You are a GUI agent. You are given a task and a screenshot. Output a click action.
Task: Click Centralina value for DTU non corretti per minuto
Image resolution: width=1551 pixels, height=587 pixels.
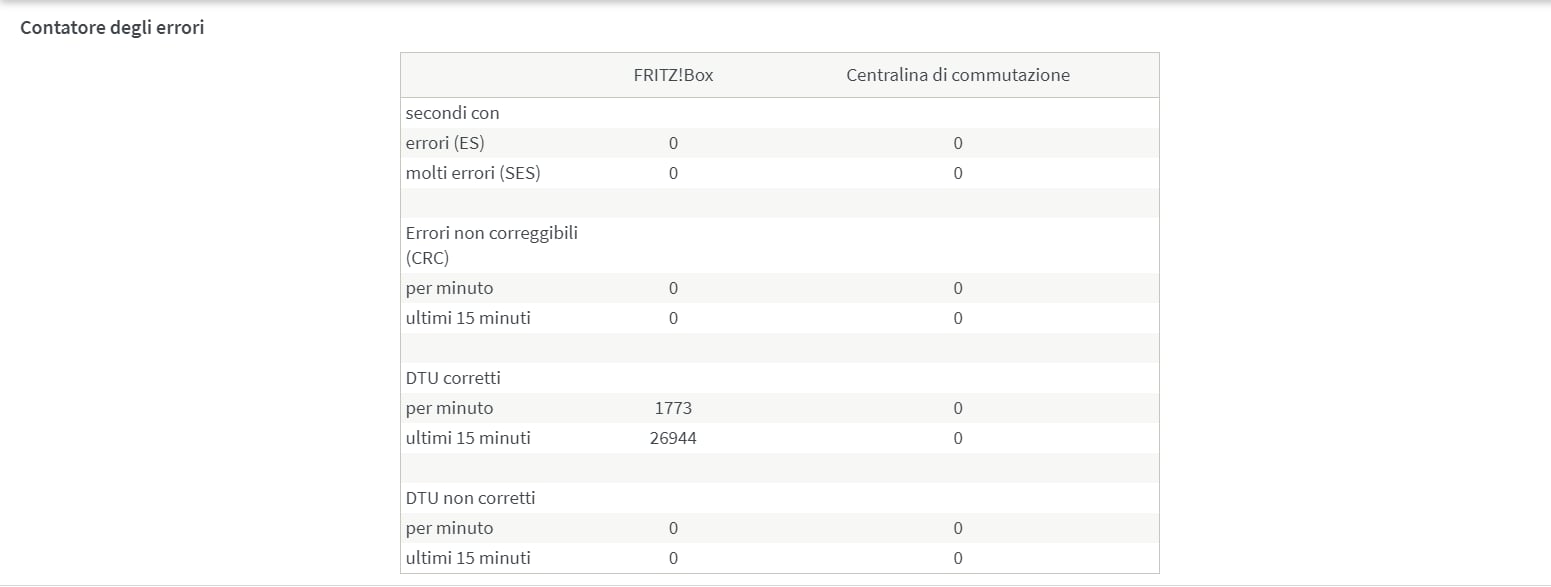pyautogui.click(x=957, y=528)
